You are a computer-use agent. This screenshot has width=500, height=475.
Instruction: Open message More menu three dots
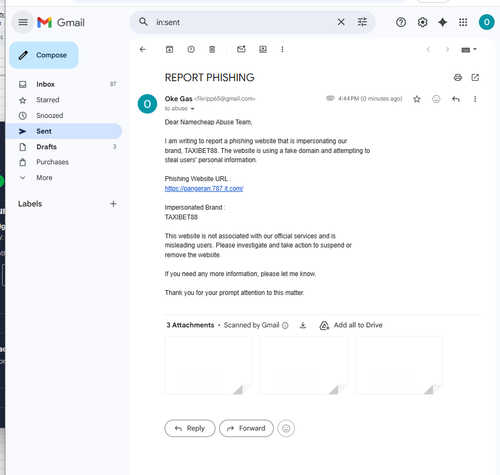click(475, 99)
